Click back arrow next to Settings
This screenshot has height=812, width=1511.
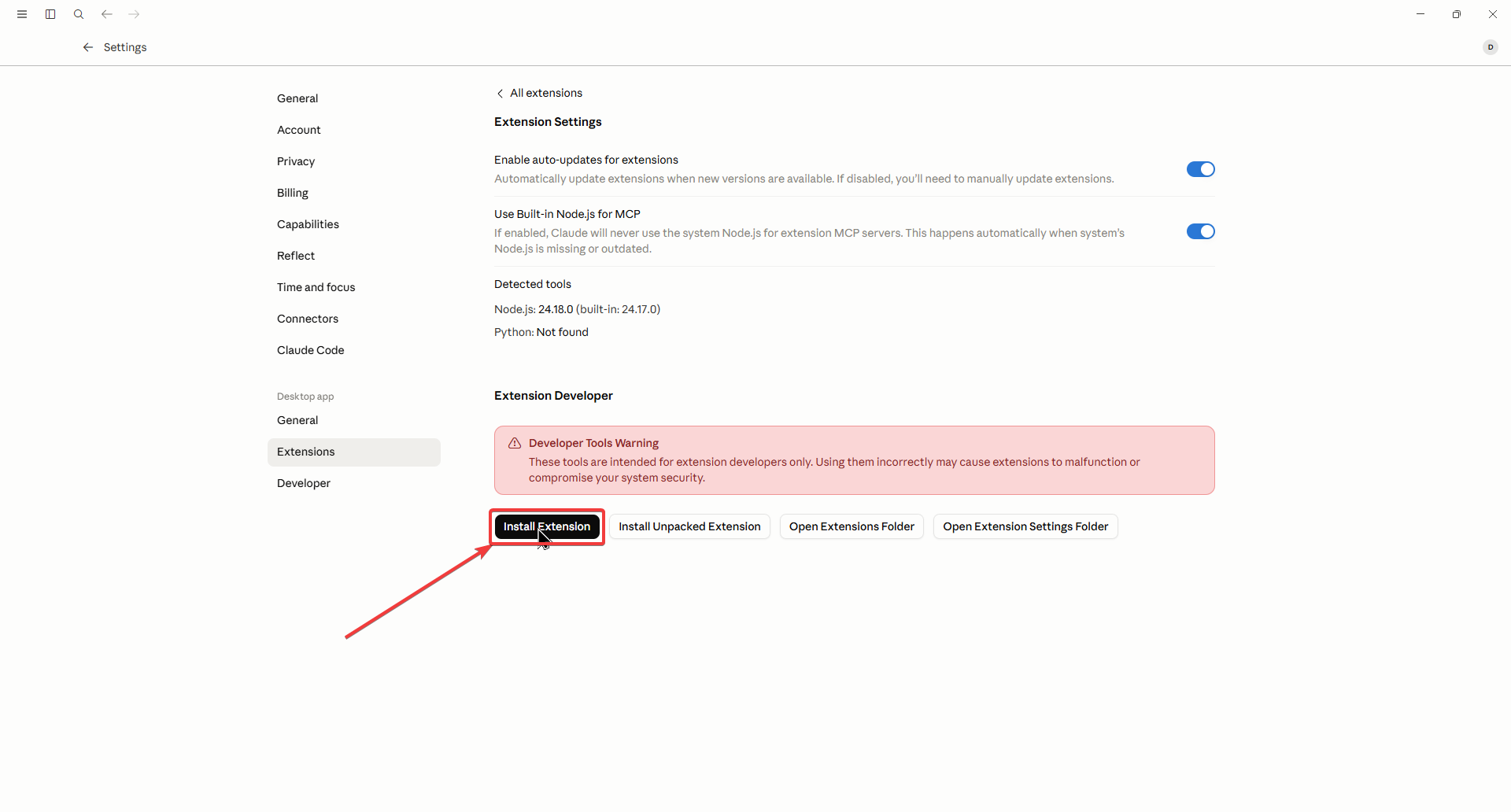tap(88, 47)
